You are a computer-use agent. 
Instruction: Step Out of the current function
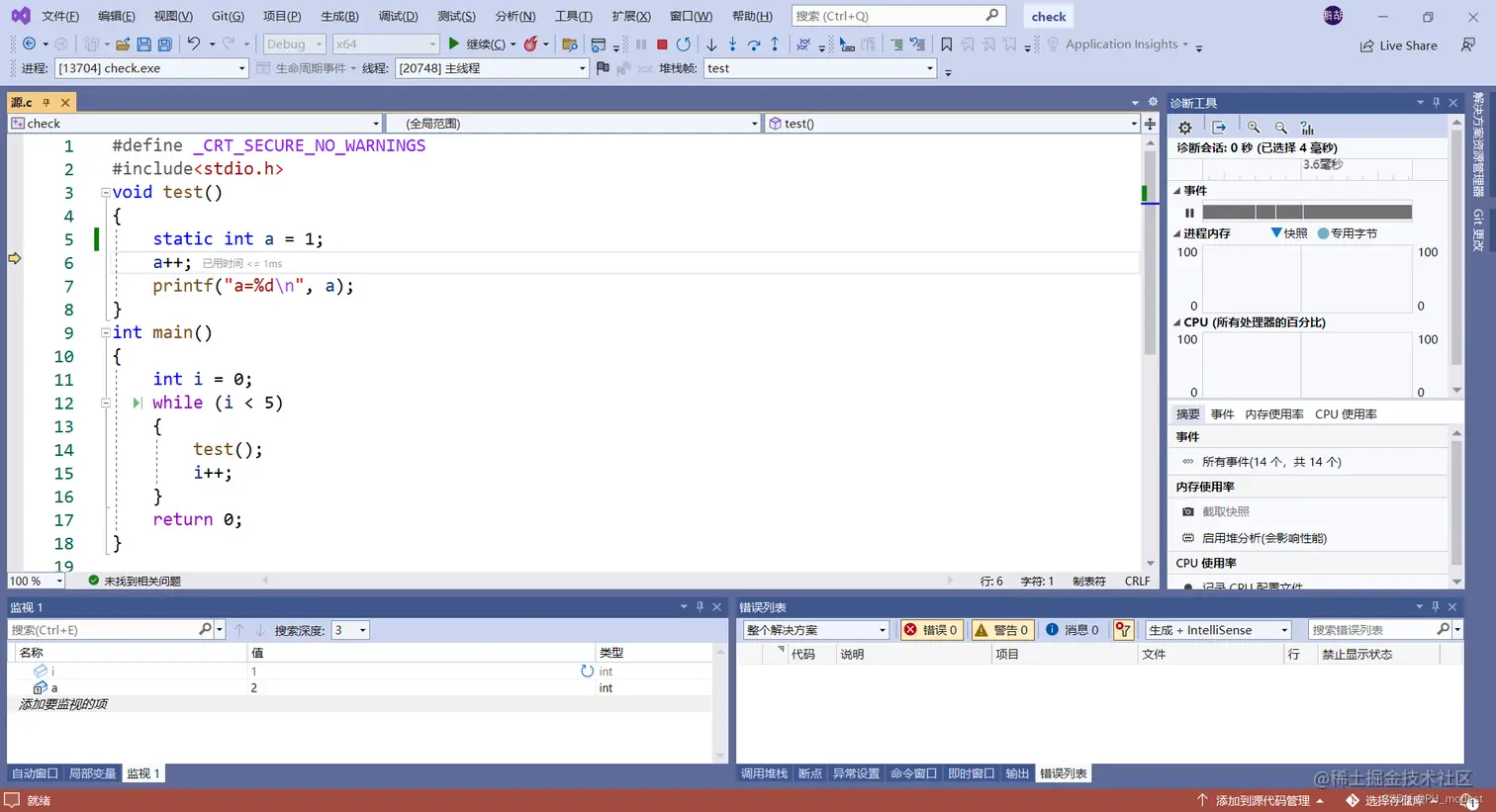775,44
